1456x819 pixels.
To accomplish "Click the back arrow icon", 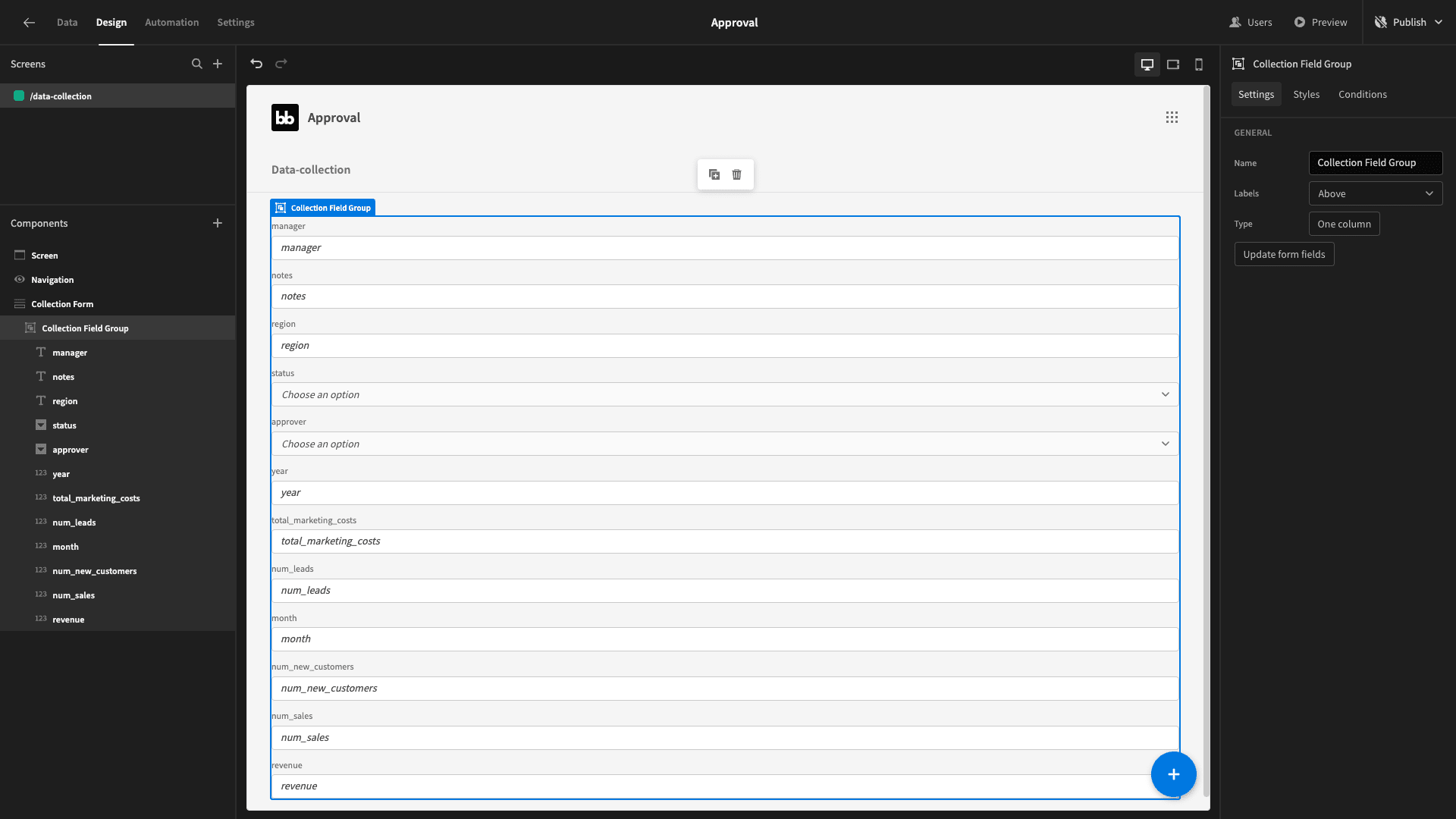I will [x=29, y=23].
